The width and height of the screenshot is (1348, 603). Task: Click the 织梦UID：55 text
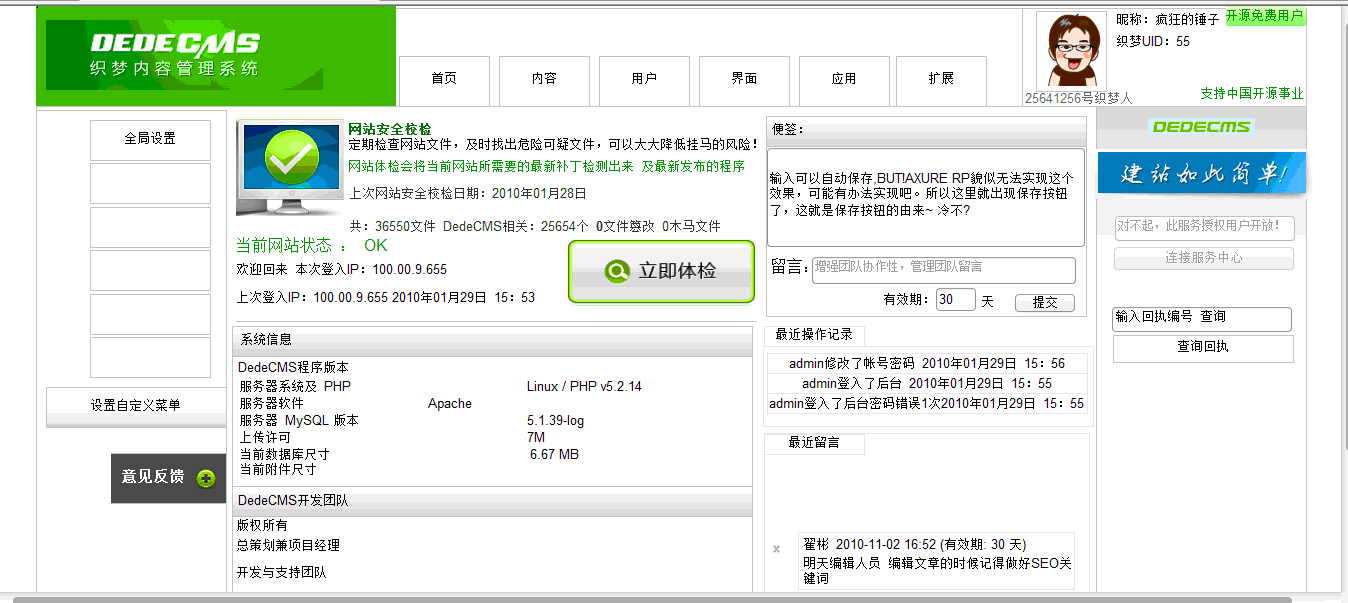[1153, 42]
